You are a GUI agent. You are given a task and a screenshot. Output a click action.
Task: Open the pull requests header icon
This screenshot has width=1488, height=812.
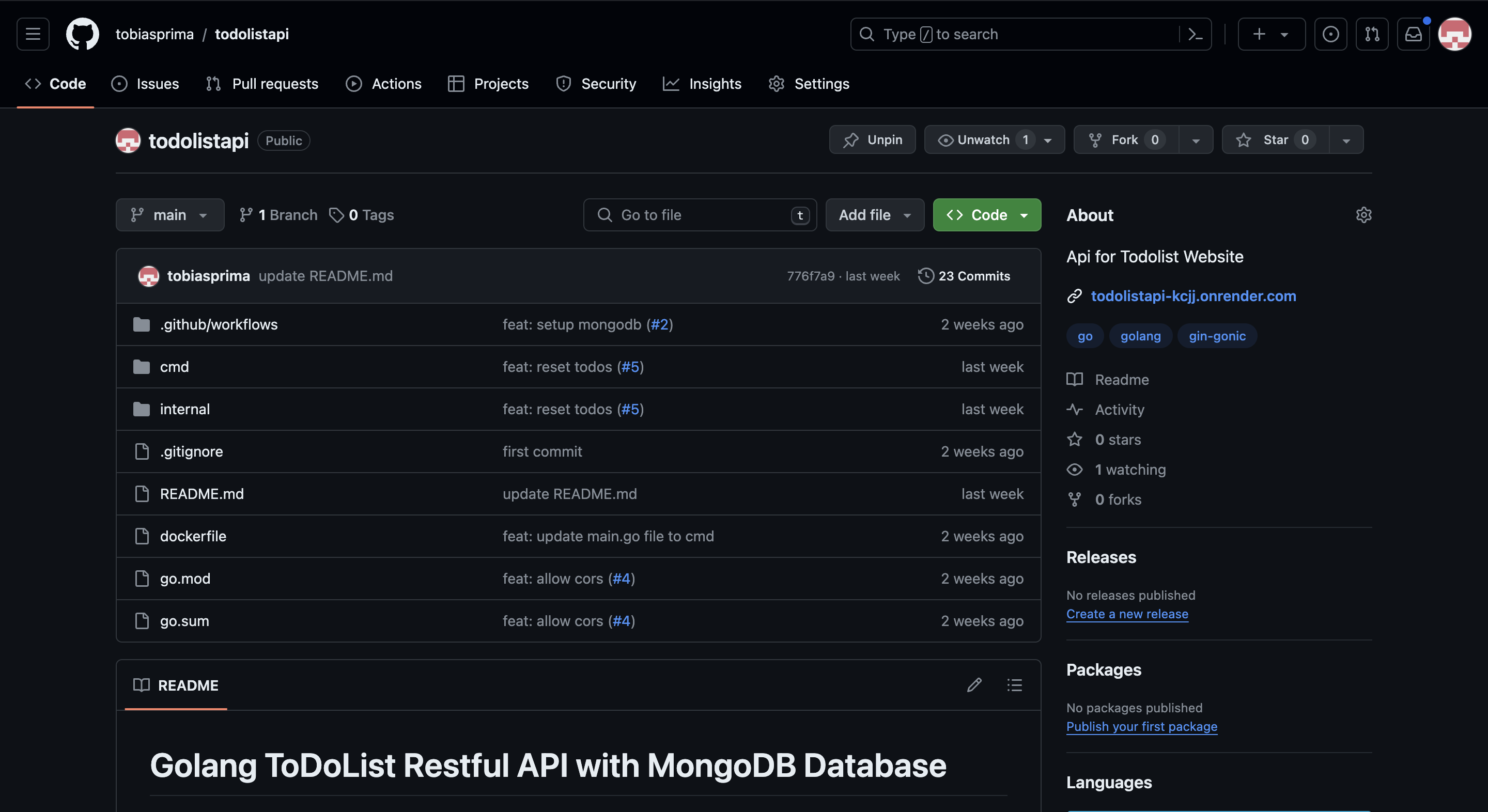tap(1372, 34)
